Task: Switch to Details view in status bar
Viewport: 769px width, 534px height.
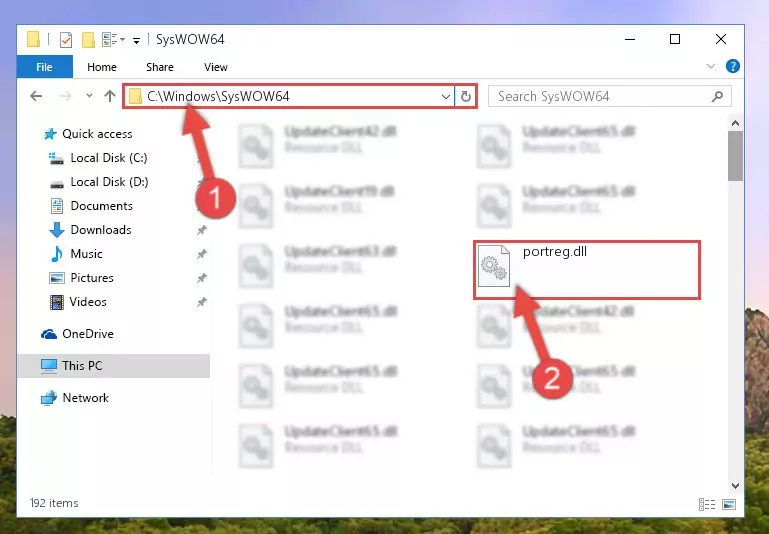Action: coord(707,504)
